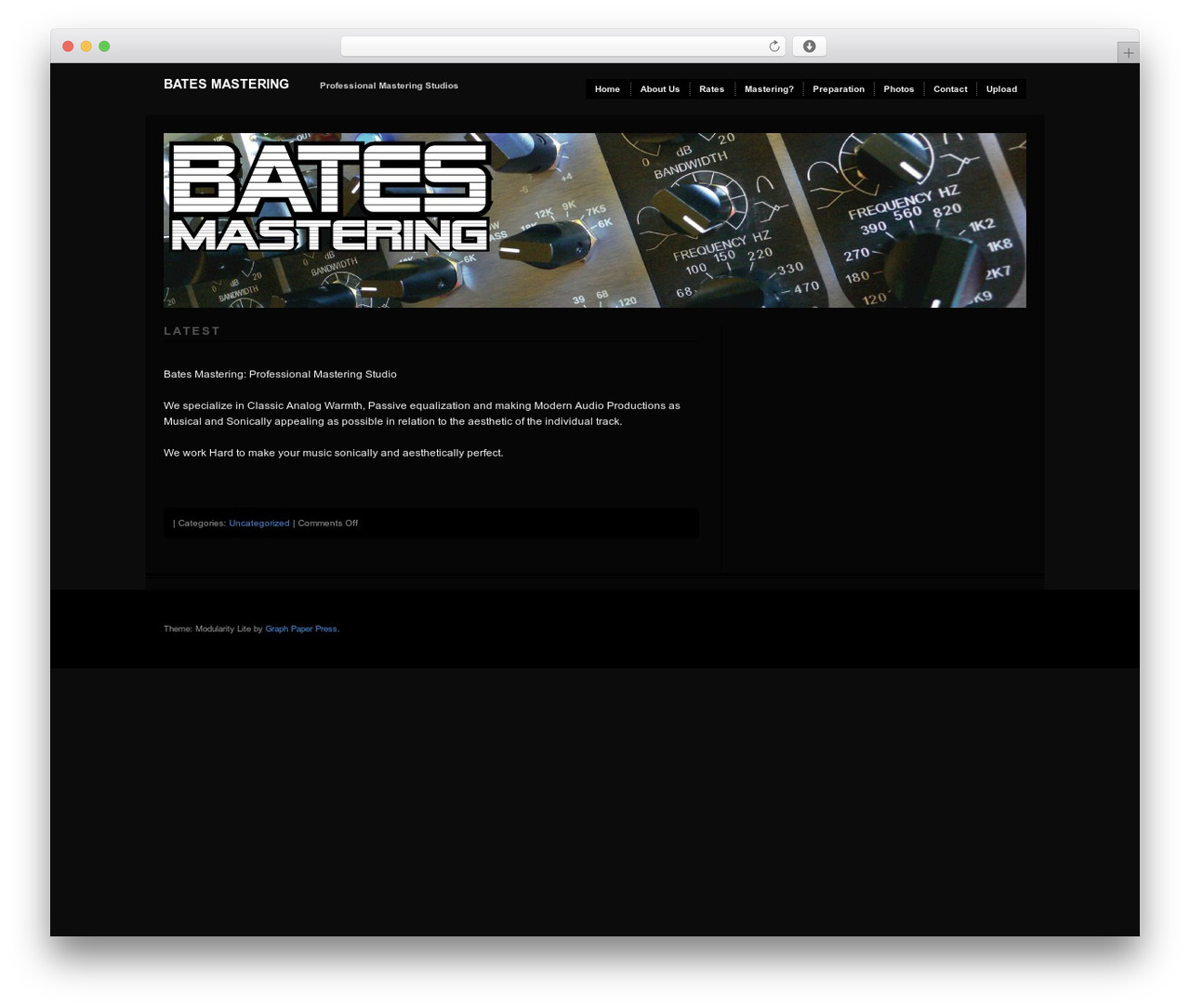Click 'Bates Mastering: Professional Mastering Studio' text
Viewport: 1190px width, 1008px height.
(280, 375)
